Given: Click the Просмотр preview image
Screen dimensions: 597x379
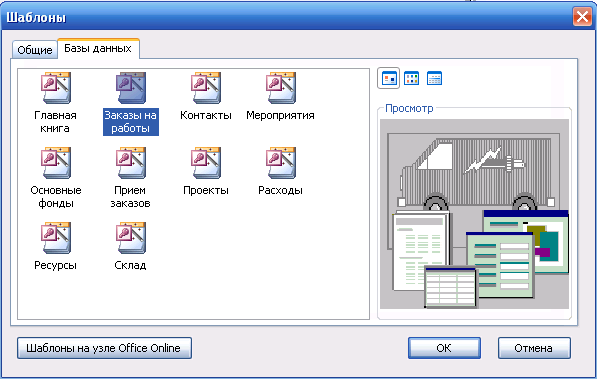Looking at the screenshot, I should (x=474, y=214).
